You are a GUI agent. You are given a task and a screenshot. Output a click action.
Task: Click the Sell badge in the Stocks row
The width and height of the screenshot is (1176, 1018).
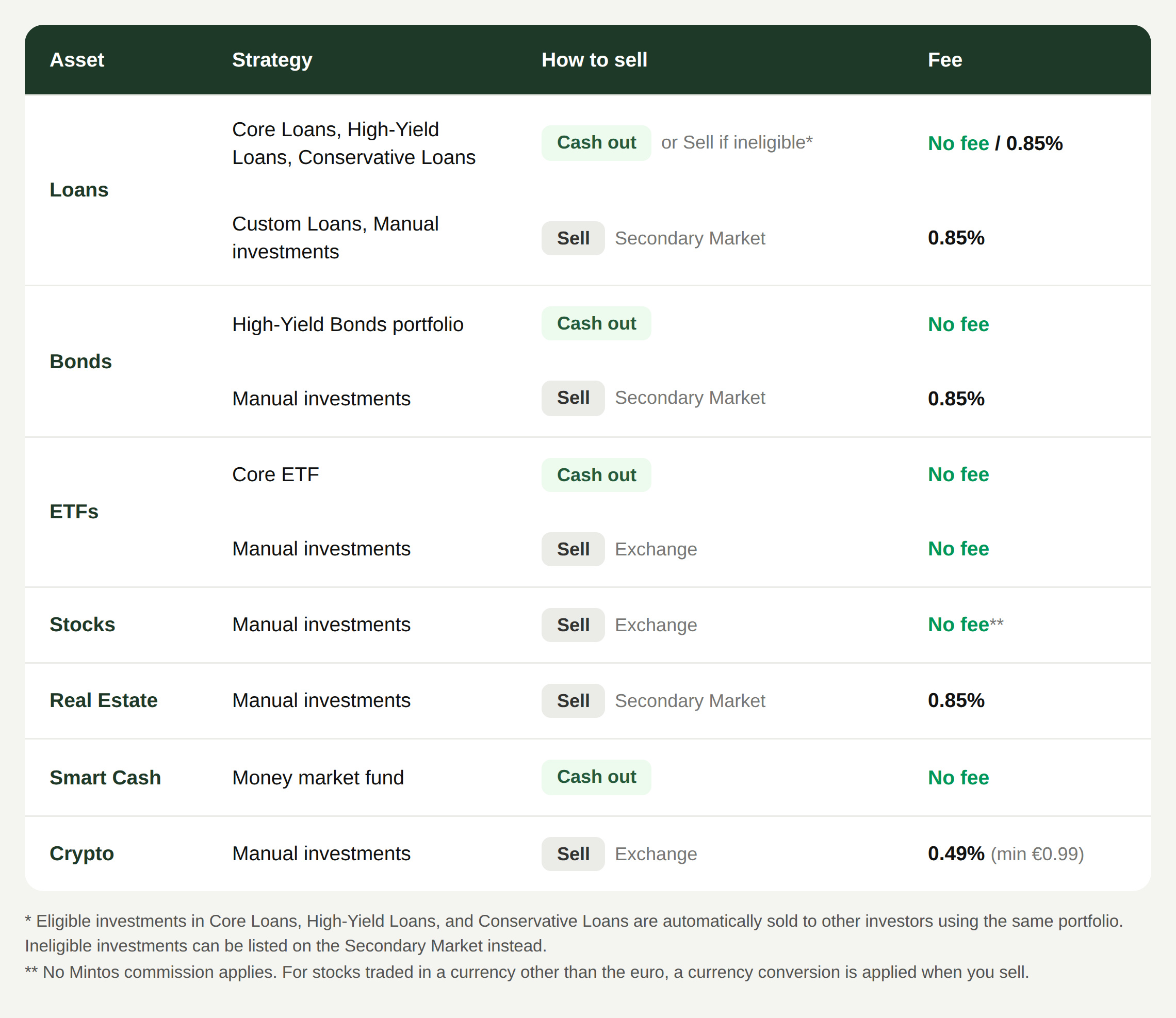pos(573,625)
